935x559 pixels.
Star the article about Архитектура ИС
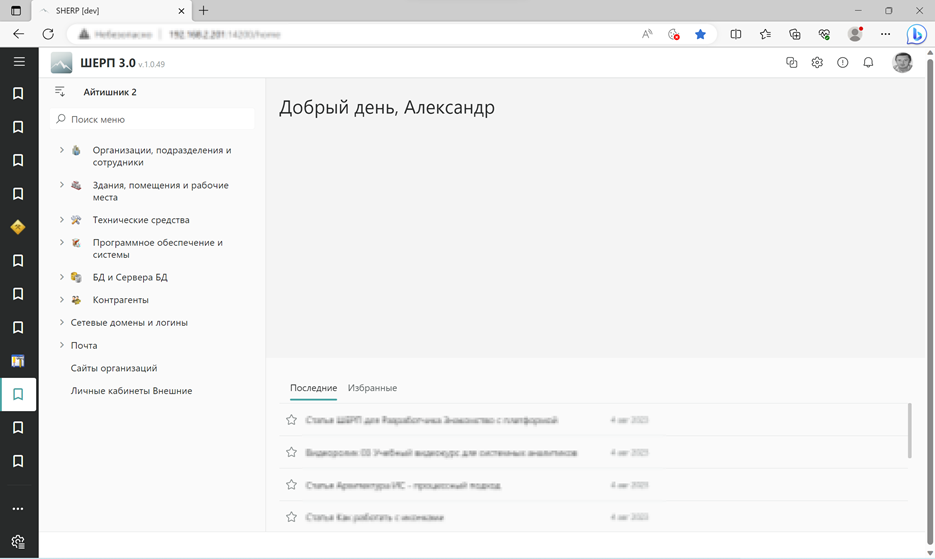click(x=292, y=485)
